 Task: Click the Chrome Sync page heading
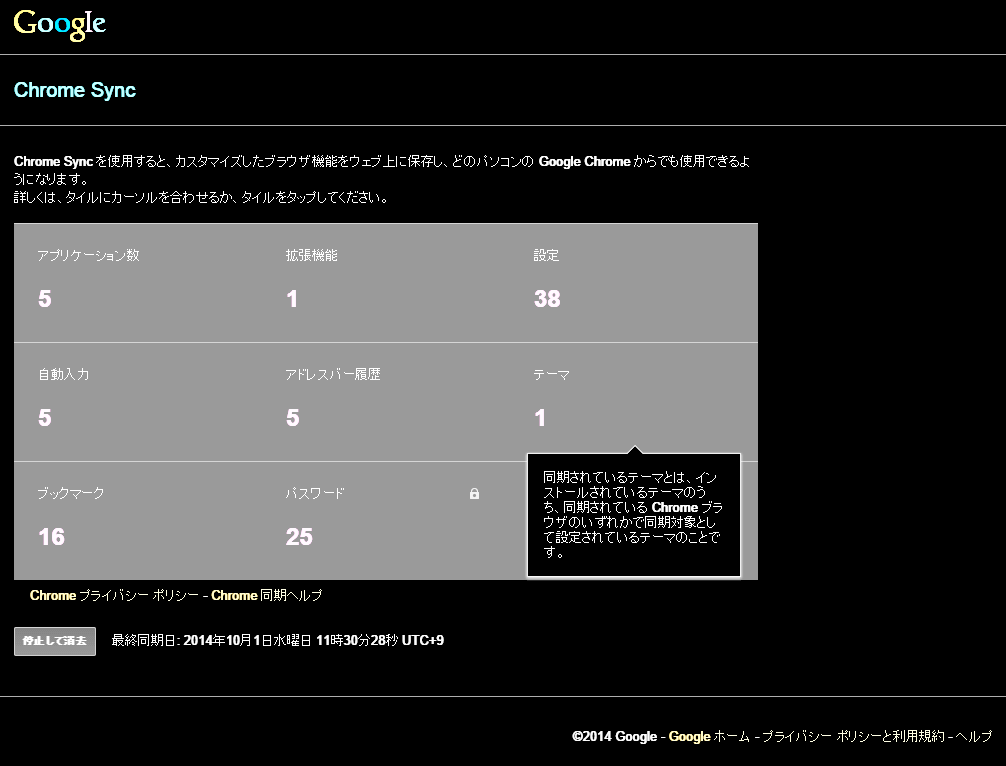click(x=75, y=90)
